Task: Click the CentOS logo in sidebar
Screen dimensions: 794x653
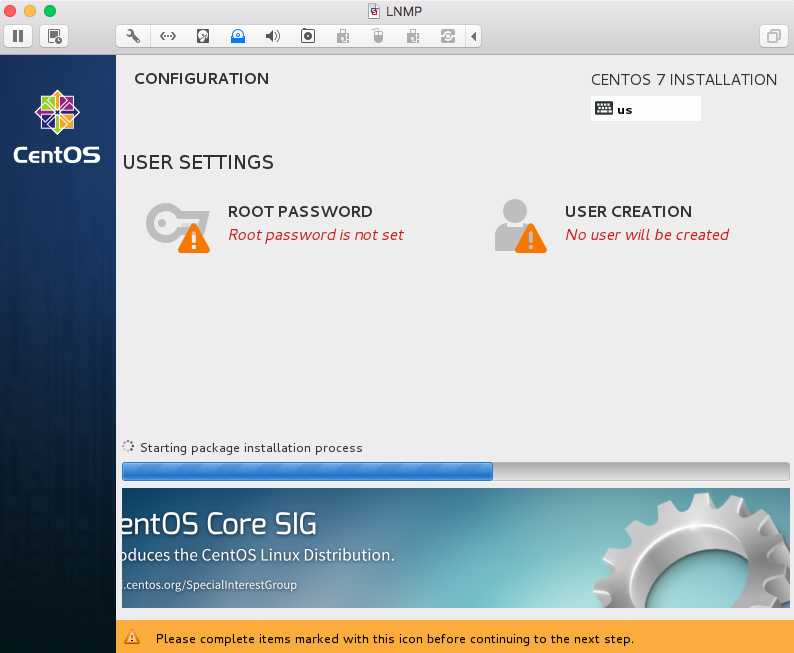Action: pyautogui.click(x=57, y=127)
